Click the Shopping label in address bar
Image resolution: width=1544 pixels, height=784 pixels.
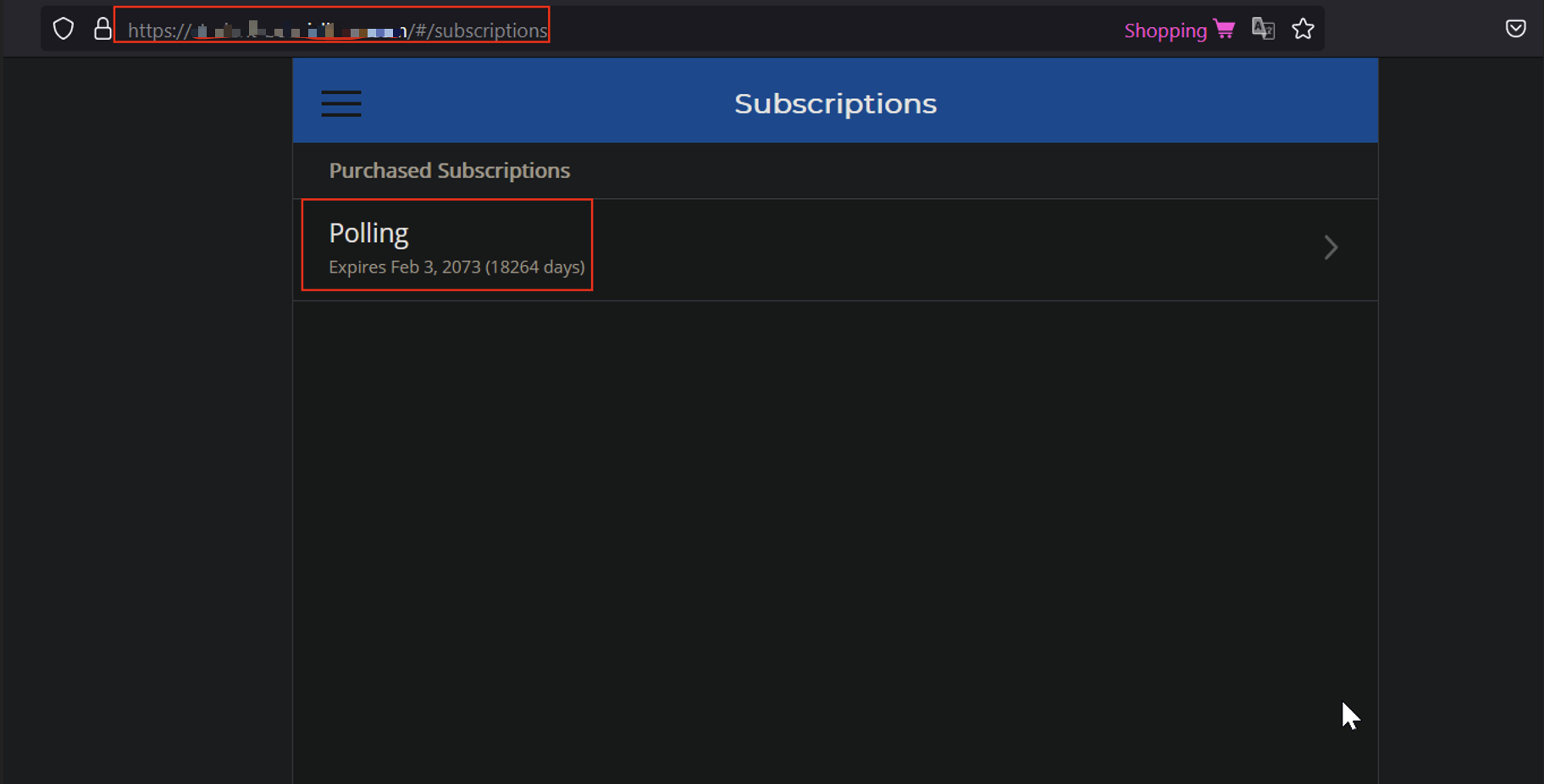tap(1165, 30)
